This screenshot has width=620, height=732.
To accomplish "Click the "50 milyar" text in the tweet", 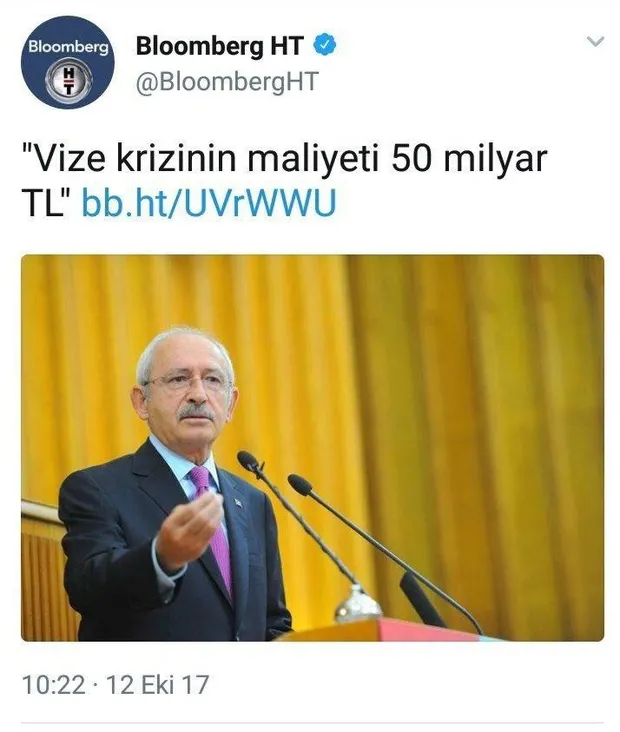I will (x=469, y=160).
